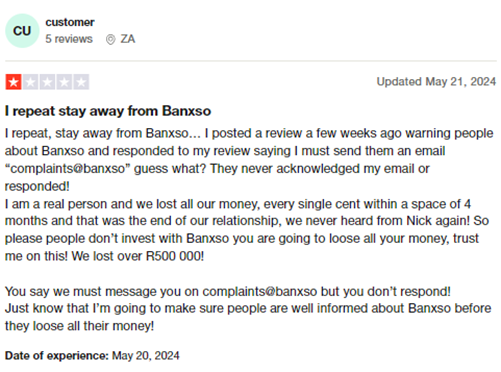Click the CU avatar circle
Image resolution: width=501 pixels, height=372 pixels.
(x=22, y=31)
